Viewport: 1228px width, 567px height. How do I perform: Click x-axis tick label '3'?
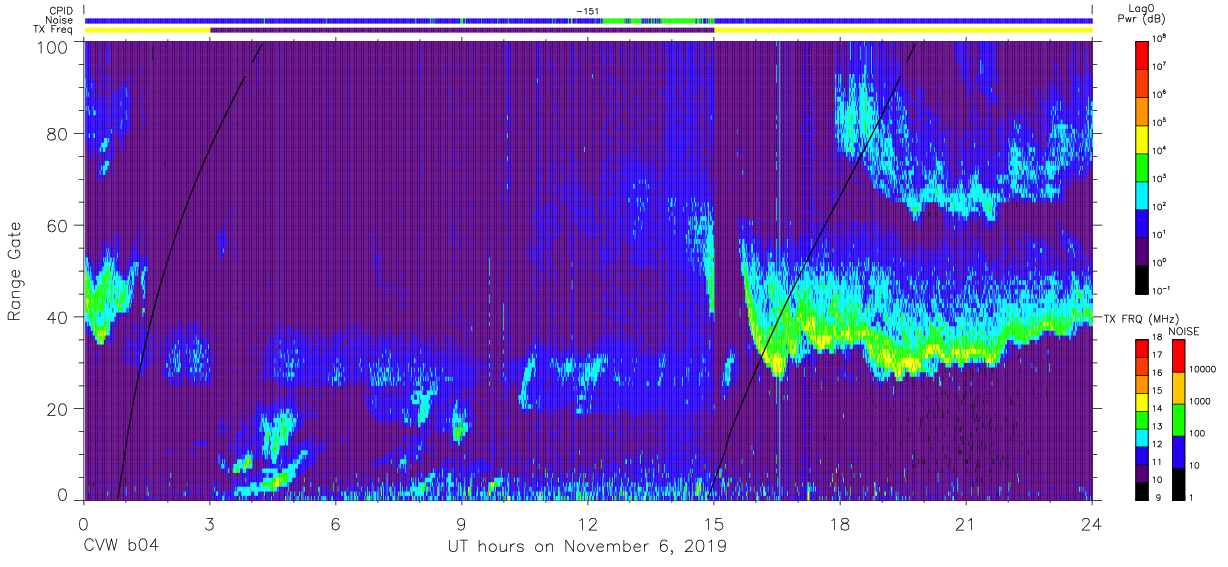point(209,524)
